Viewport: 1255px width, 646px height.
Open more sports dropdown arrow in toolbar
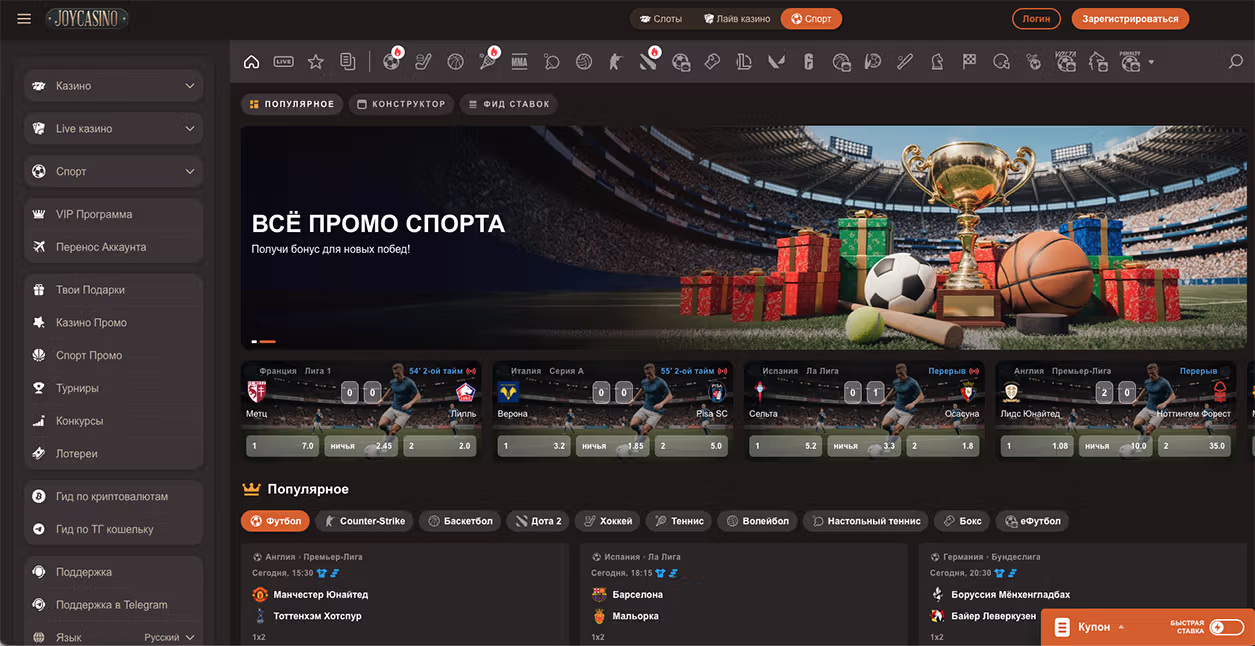click(x=1151, y=62)
